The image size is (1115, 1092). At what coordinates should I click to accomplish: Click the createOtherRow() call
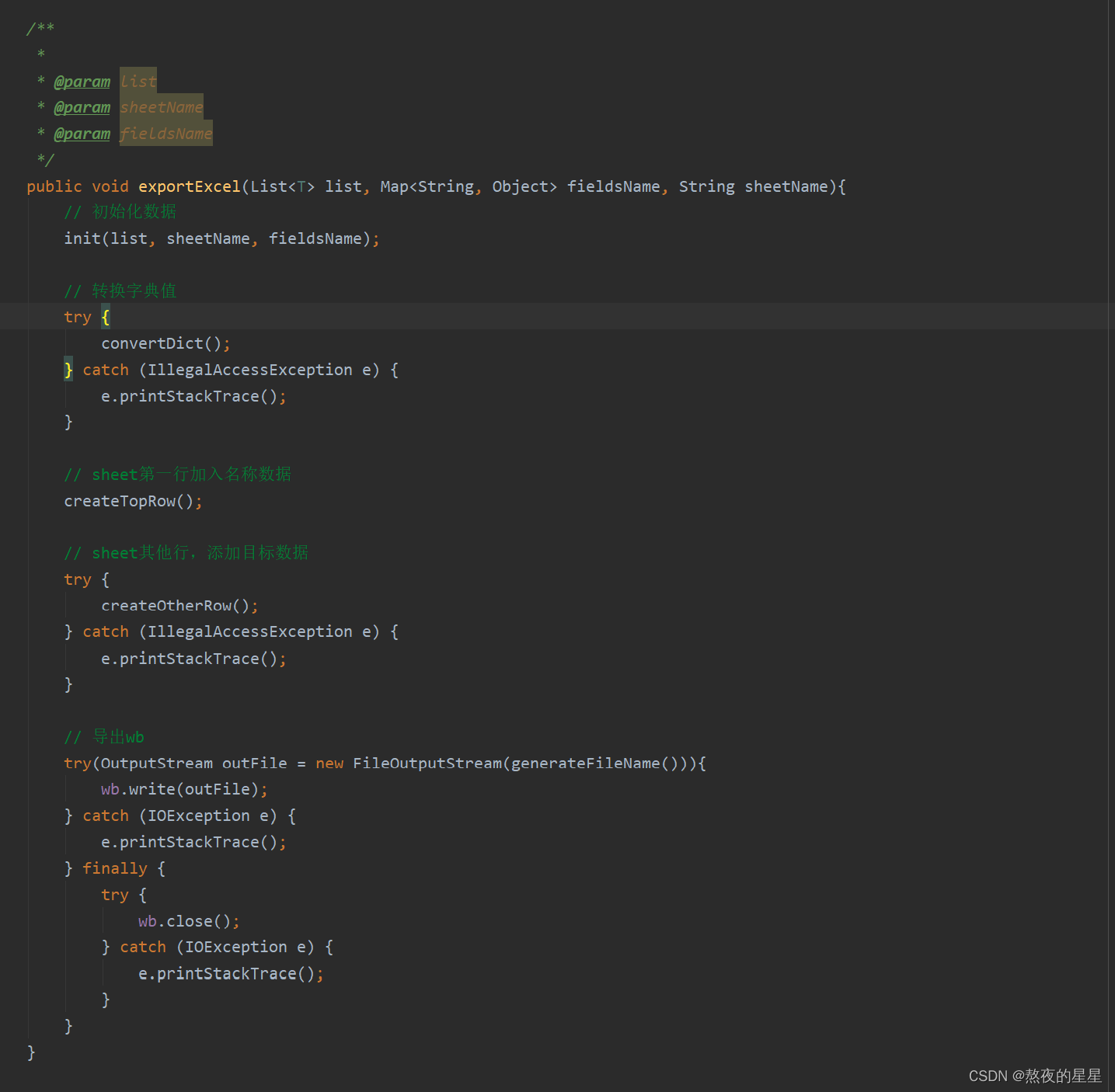(179, 606)
